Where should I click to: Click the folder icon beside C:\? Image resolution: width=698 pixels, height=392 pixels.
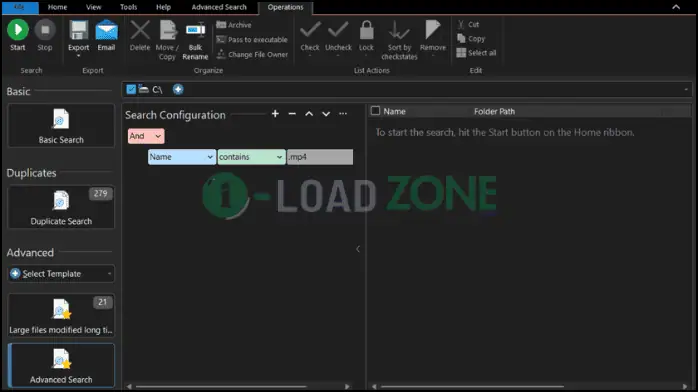(x=143, y=89)
